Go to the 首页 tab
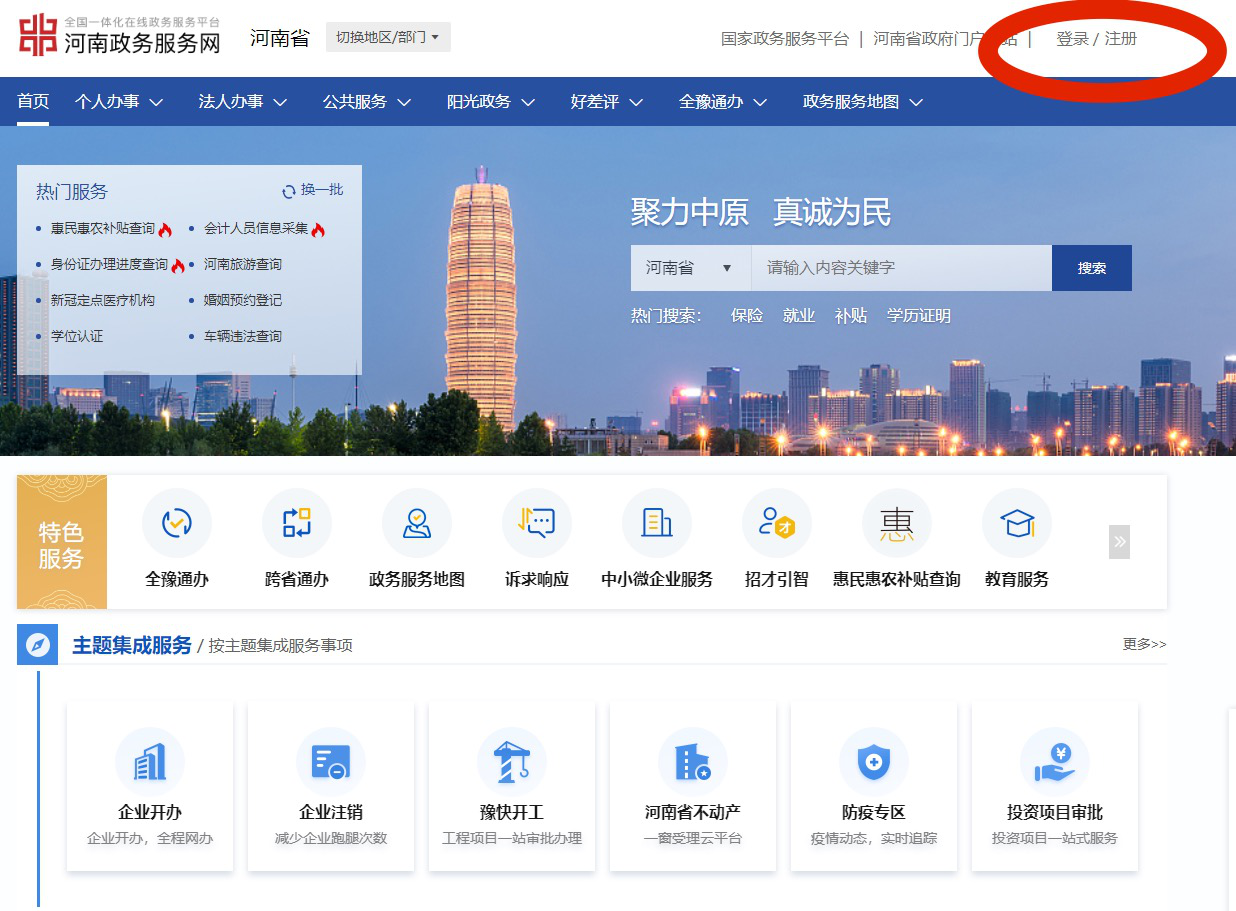The width and height of the screenshot is (1236, 911). (33, 101)
